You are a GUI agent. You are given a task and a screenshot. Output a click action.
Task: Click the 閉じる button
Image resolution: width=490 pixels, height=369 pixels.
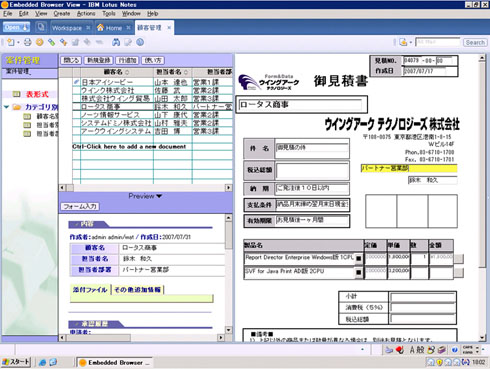(71, 60)
